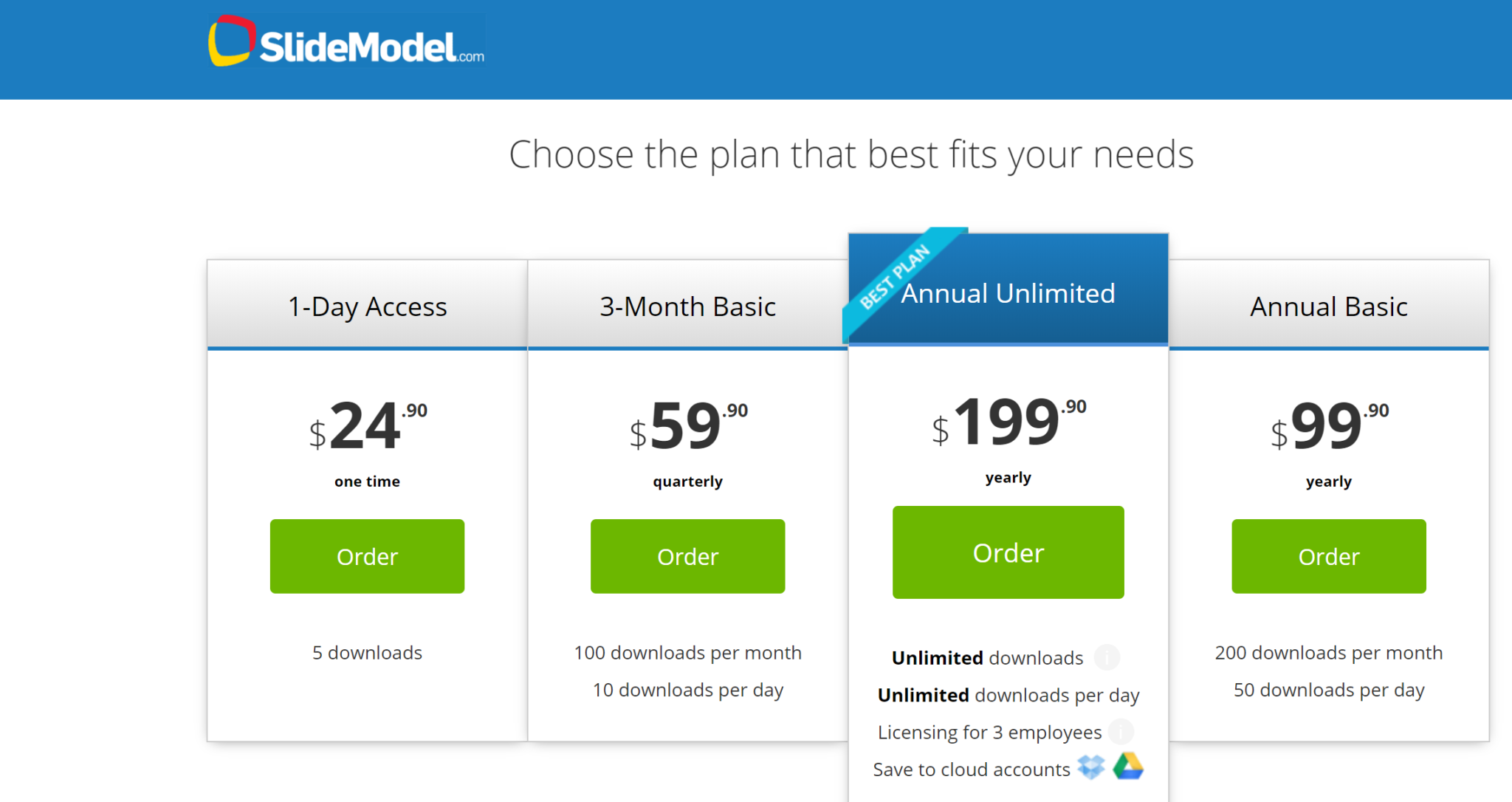
Task: Select the 3-Month Basic plan header
Action: coord(687,306)
